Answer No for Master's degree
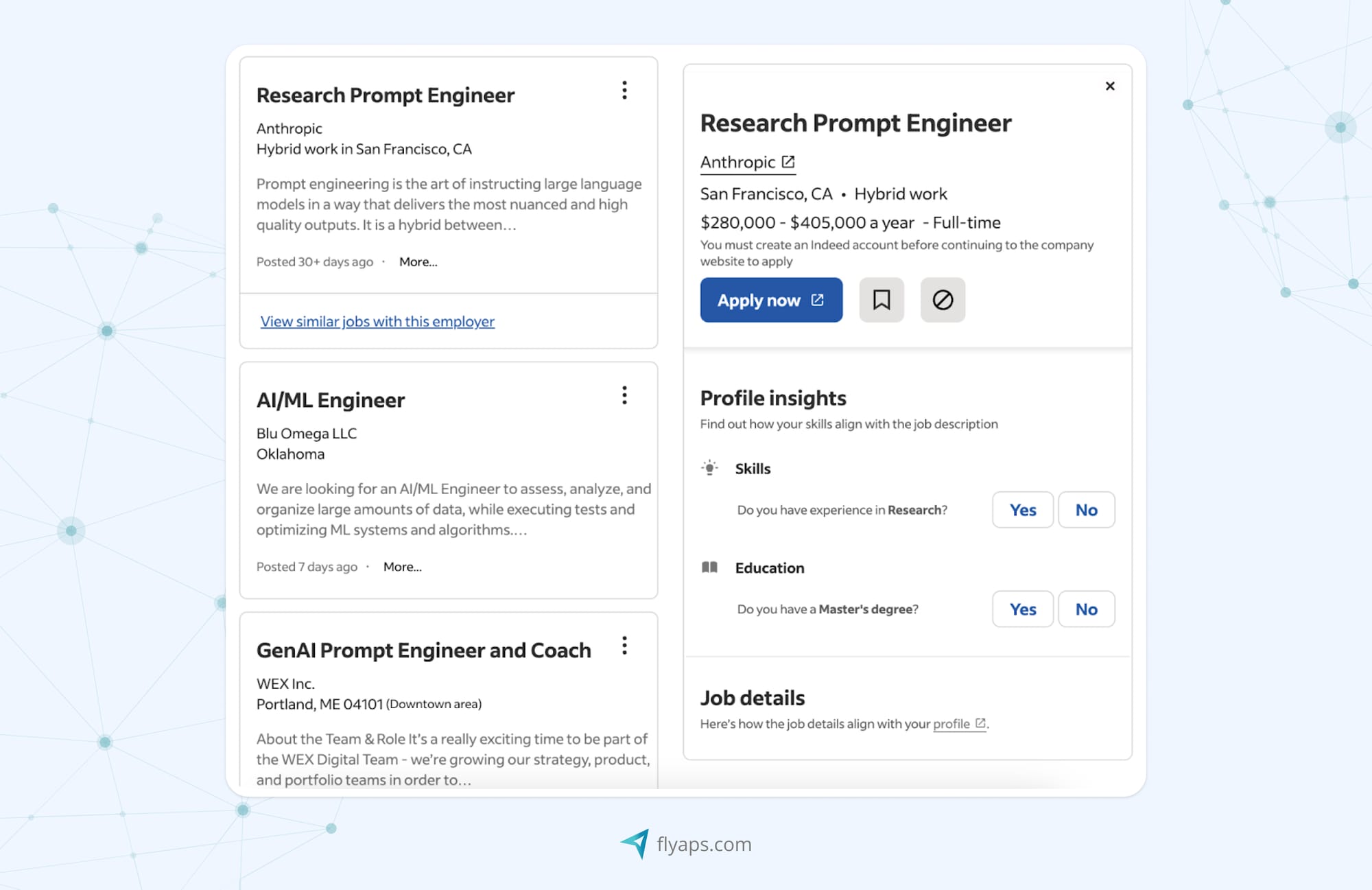Viewport: 1372px width, 890px height. coord(1087,609)
